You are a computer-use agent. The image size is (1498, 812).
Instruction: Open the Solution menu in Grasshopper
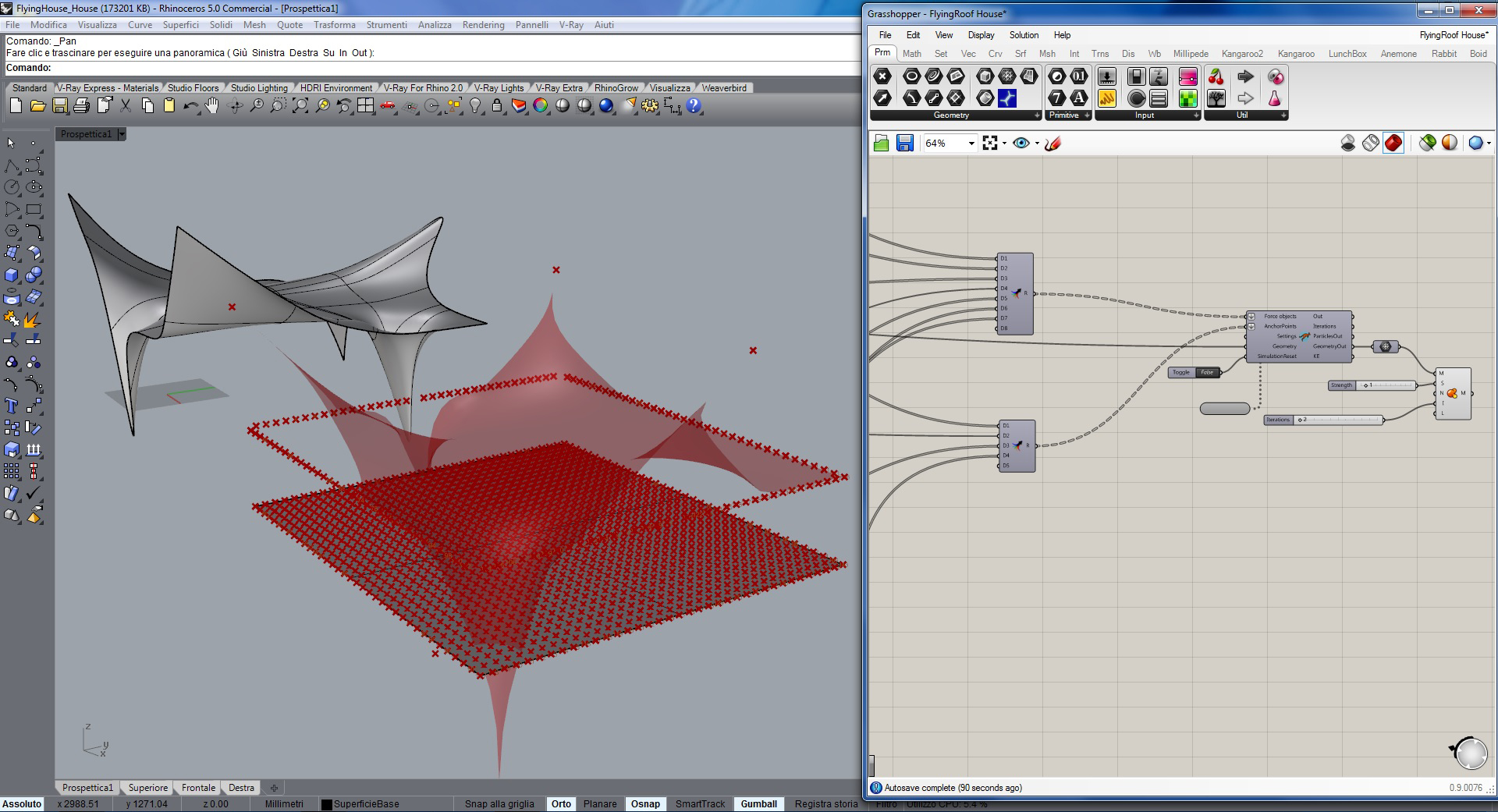point(1023,35)
